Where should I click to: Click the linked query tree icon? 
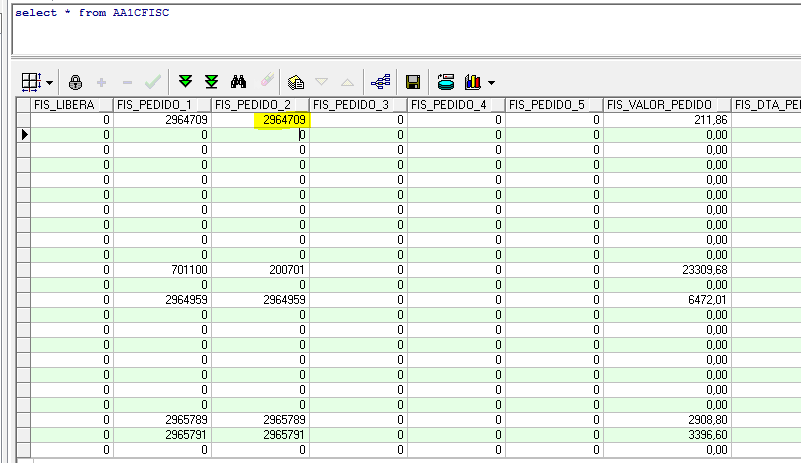(381, 82)
